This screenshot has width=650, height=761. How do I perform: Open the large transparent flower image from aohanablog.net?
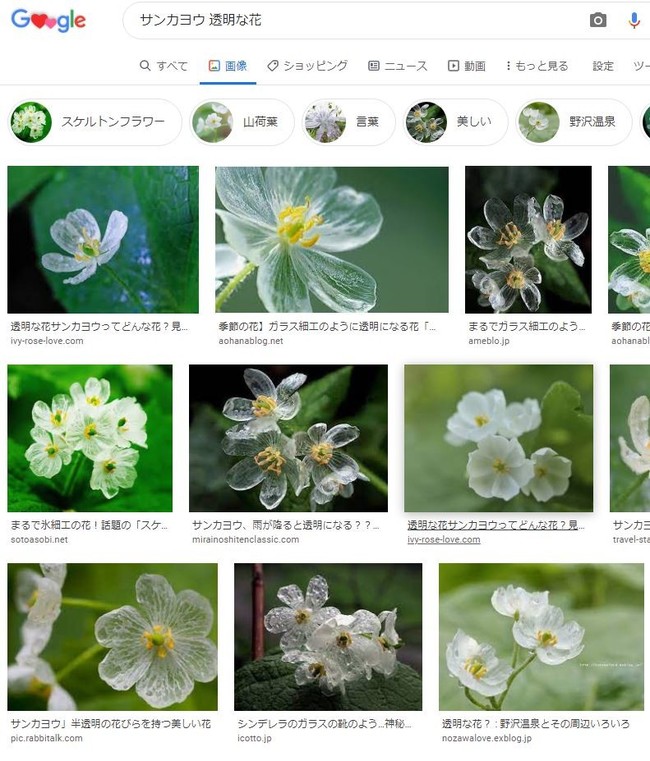tap(332, 239)
